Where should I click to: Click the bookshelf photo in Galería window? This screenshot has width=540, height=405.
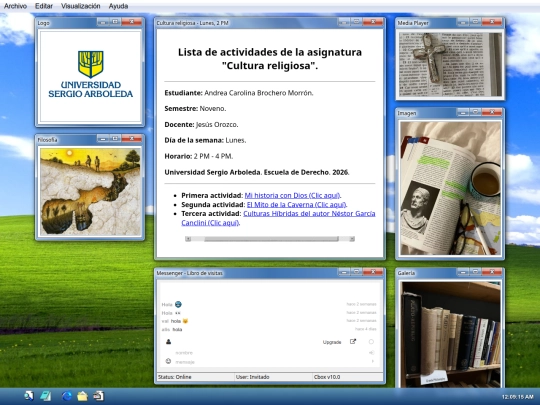pos(450,334)
